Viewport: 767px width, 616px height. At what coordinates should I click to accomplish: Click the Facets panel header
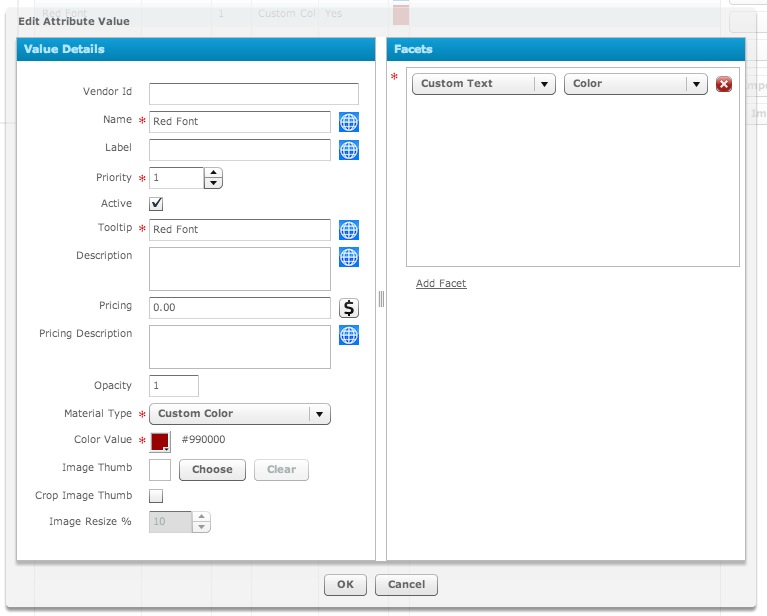pyautogui.click(x=566, y=49)
